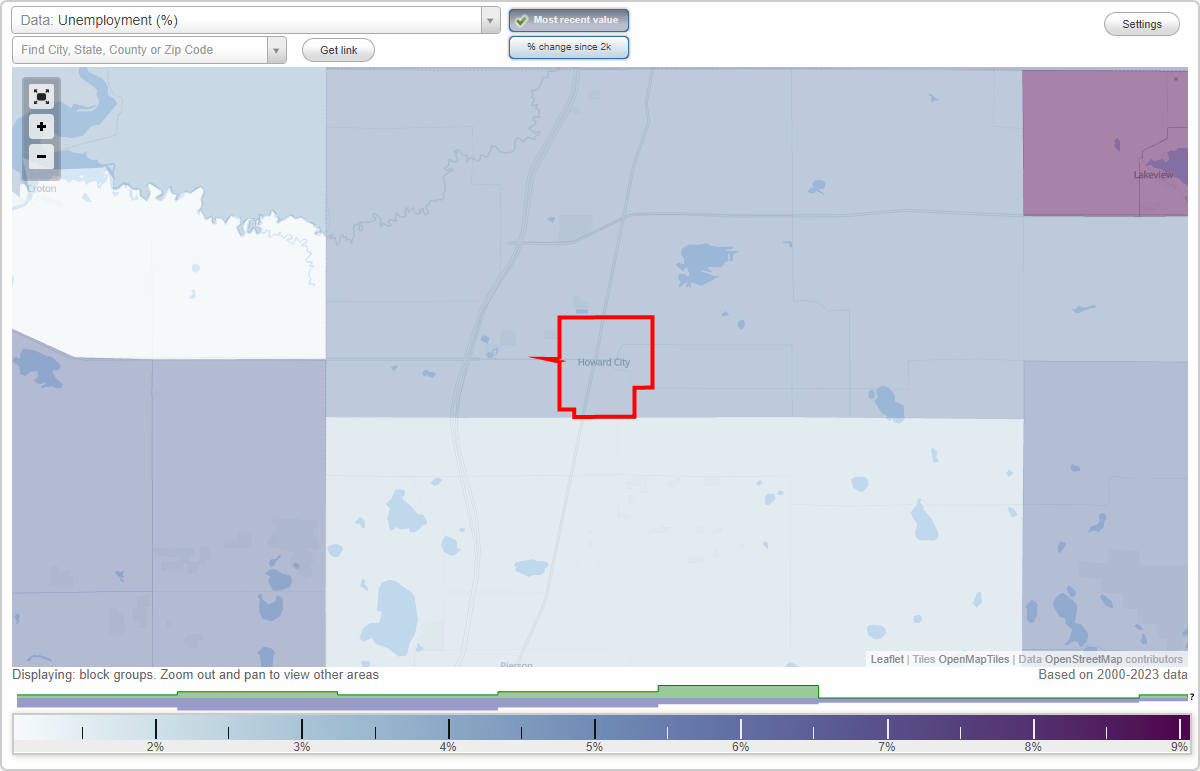The width and height of the screenshot is (1200, 771).
Task: Open the Unemployment (%) data combo box
Action: click(250, 19)
